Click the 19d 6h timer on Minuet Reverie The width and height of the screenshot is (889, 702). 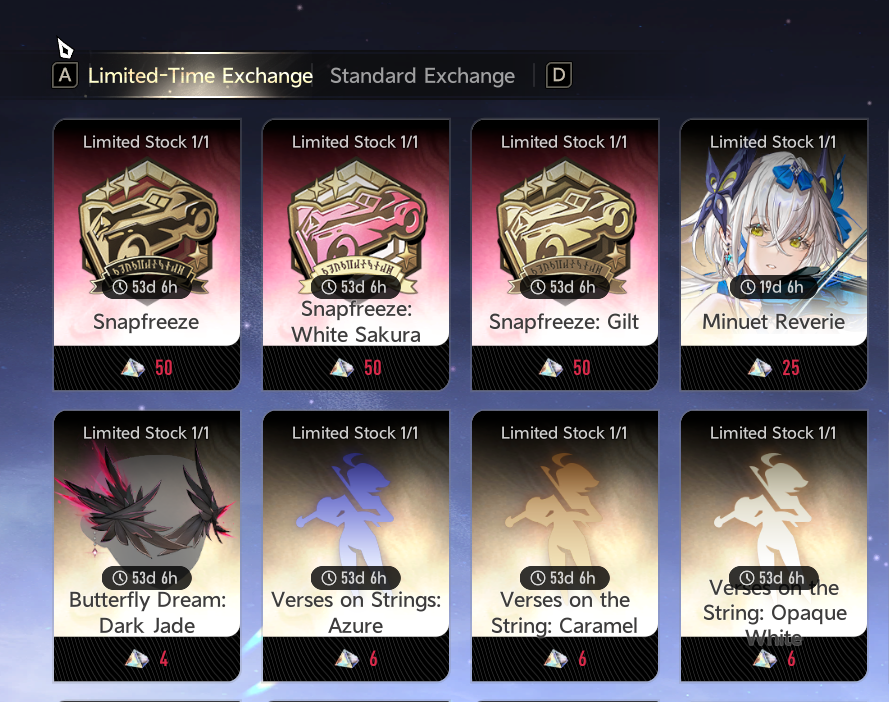[773, 287]
